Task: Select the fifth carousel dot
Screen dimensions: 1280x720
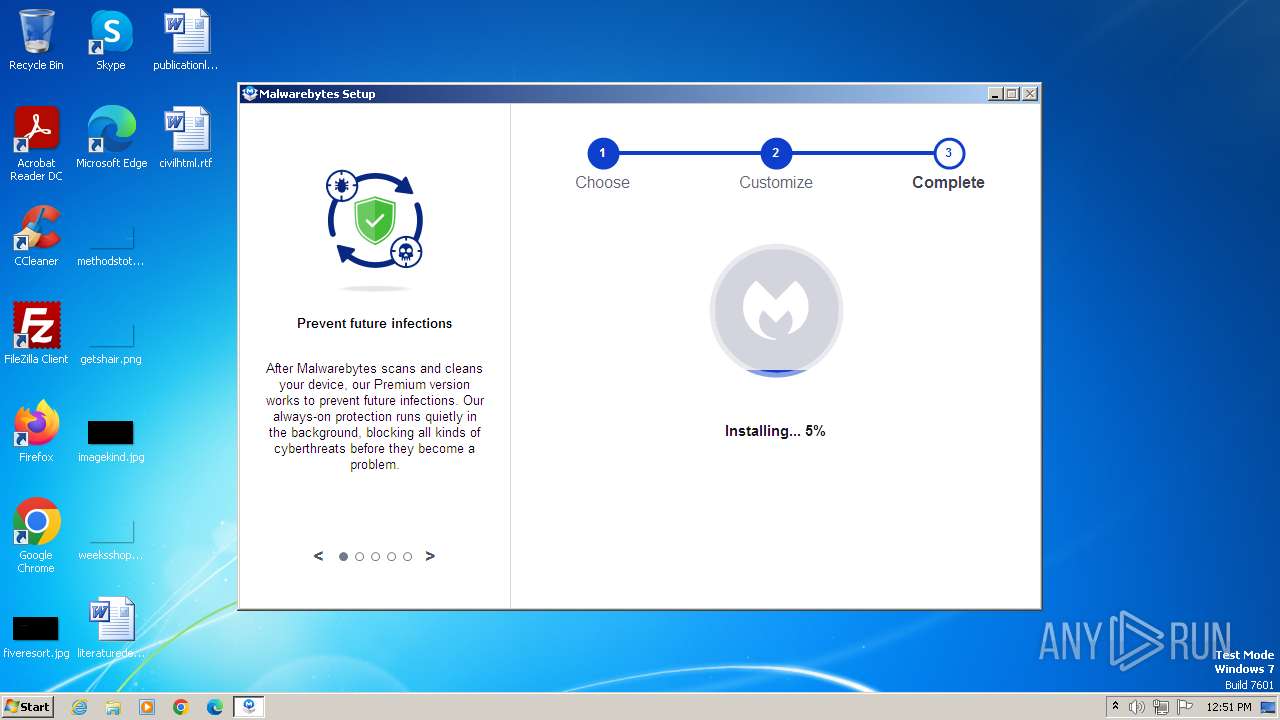Action: 407,557
